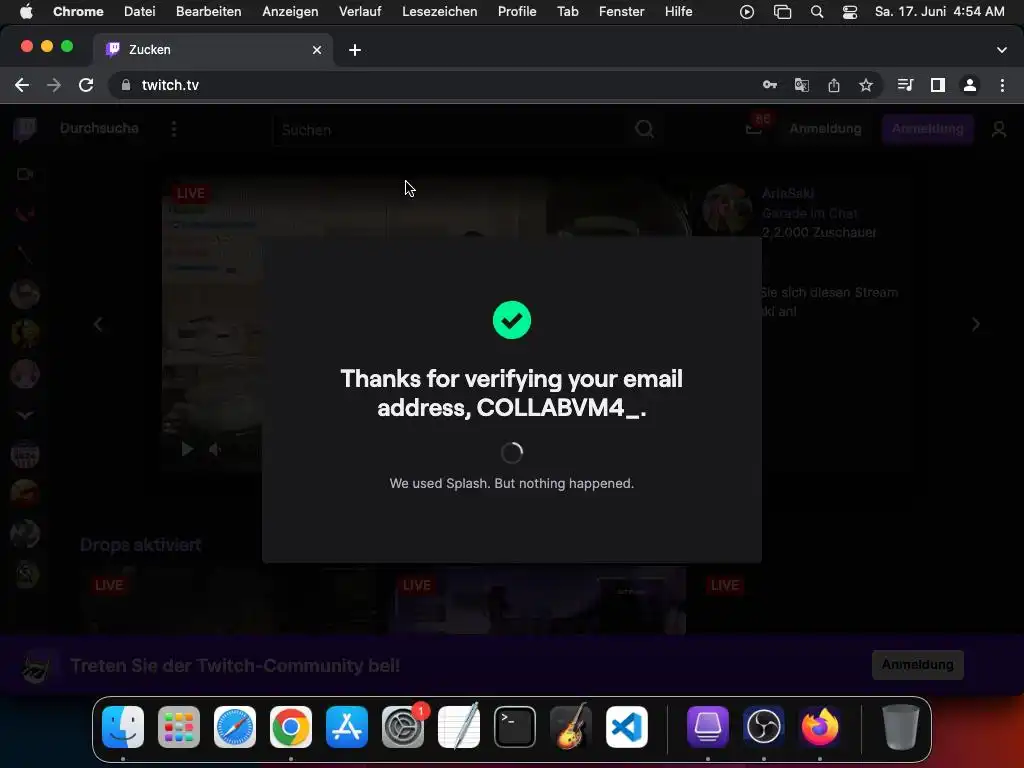Open the Apple menu
Screen dimensions: 1024x768
coord(26,11)
